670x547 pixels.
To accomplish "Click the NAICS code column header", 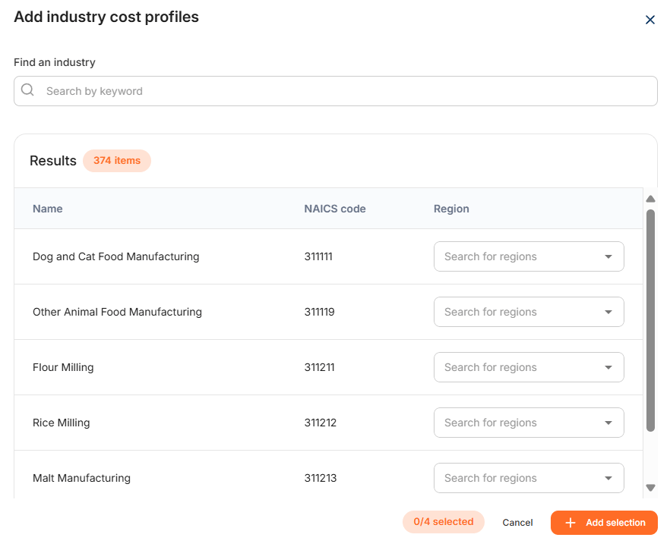I will click(x=334, y=209).
